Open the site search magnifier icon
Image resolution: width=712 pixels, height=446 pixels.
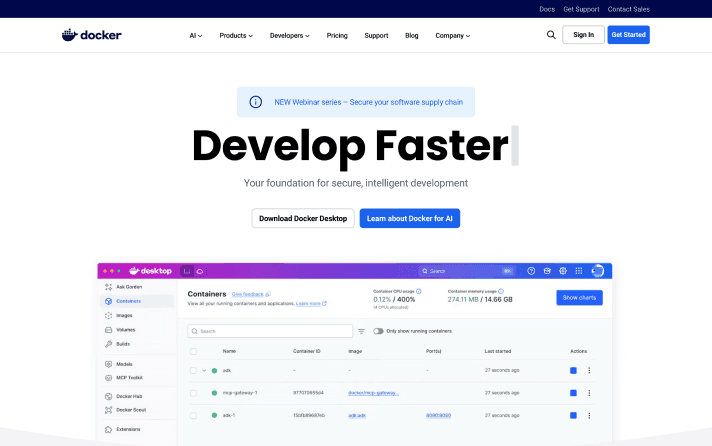551,35
